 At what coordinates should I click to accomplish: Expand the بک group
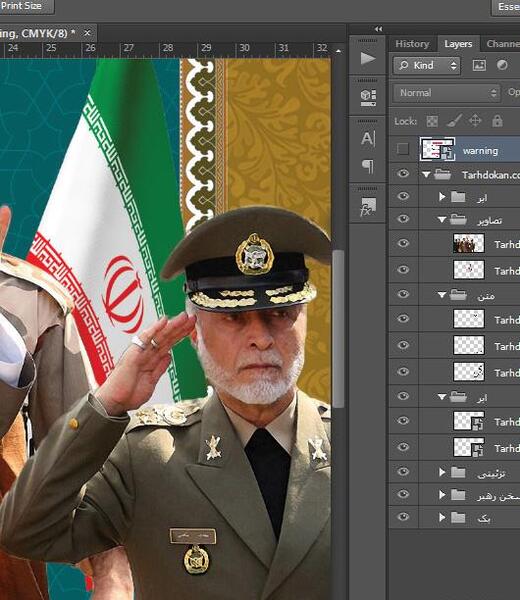click(442, 518)
